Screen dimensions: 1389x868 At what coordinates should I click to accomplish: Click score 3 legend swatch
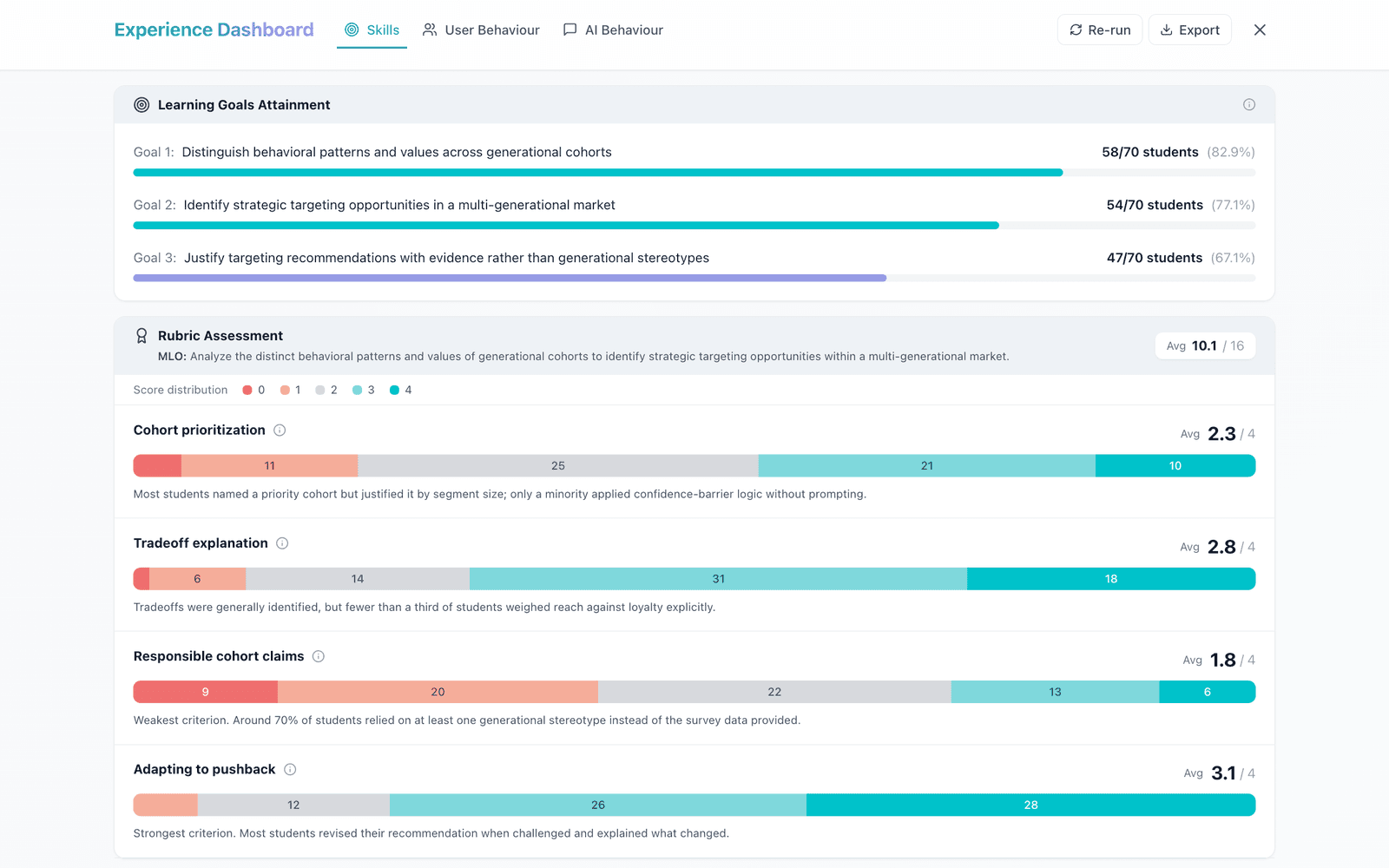pos(358,391)
